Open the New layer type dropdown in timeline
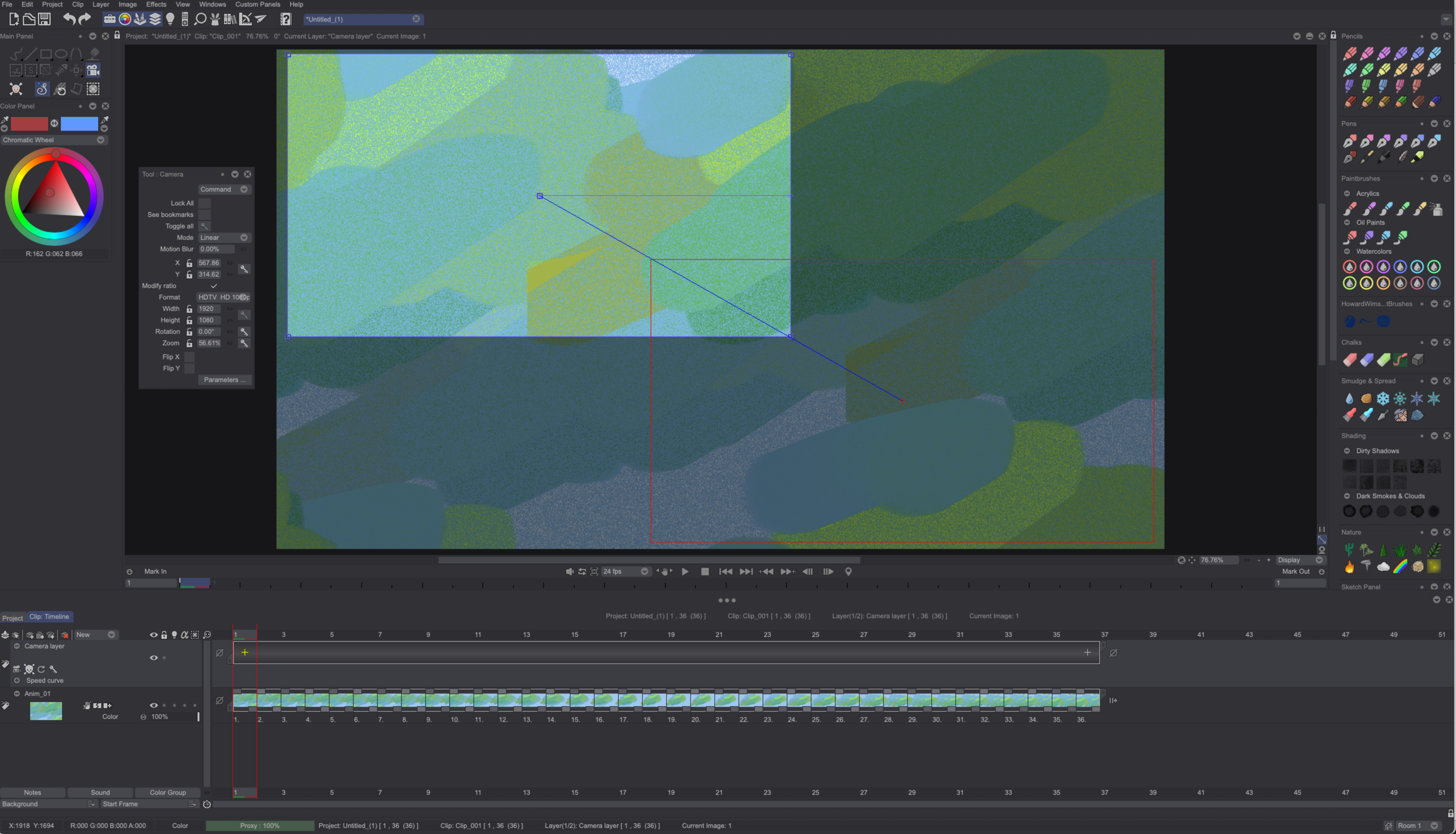The image size is (1456, 834). 95,635
